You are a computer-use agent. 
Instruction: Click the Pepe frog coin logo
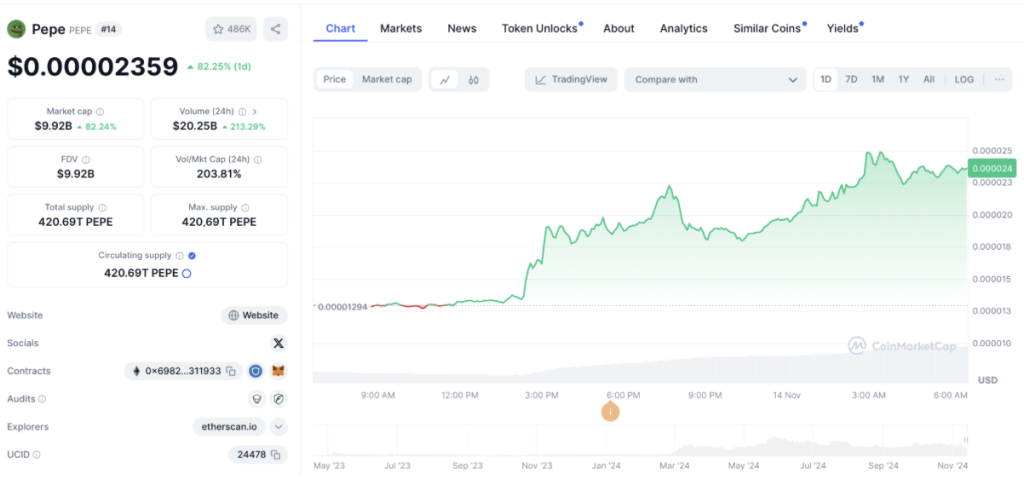pos(16,29)
